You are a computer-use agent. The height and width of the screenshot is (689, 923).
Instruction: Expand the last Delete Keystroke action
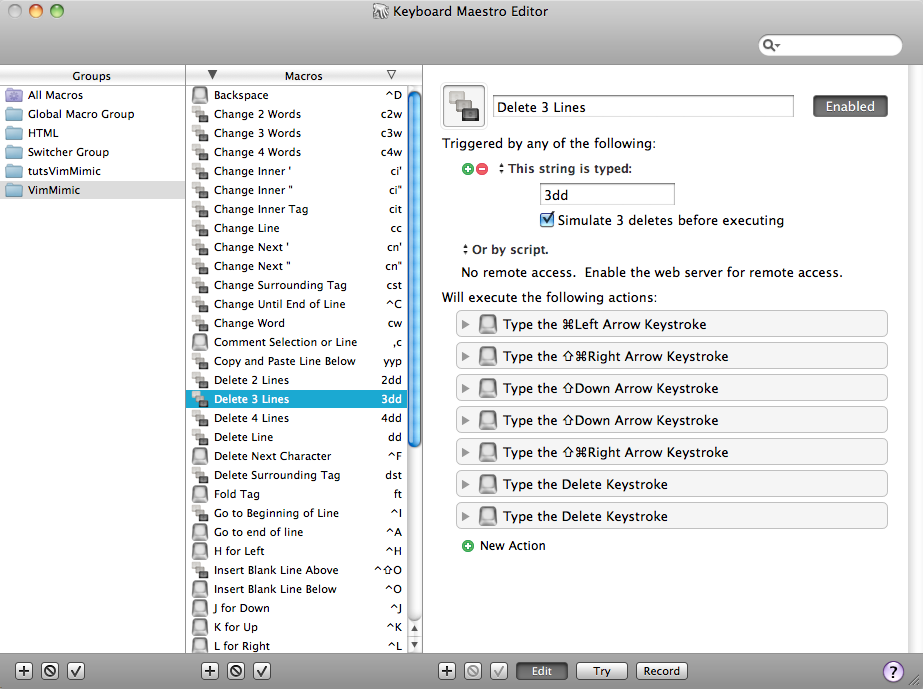tap(466, 516)
